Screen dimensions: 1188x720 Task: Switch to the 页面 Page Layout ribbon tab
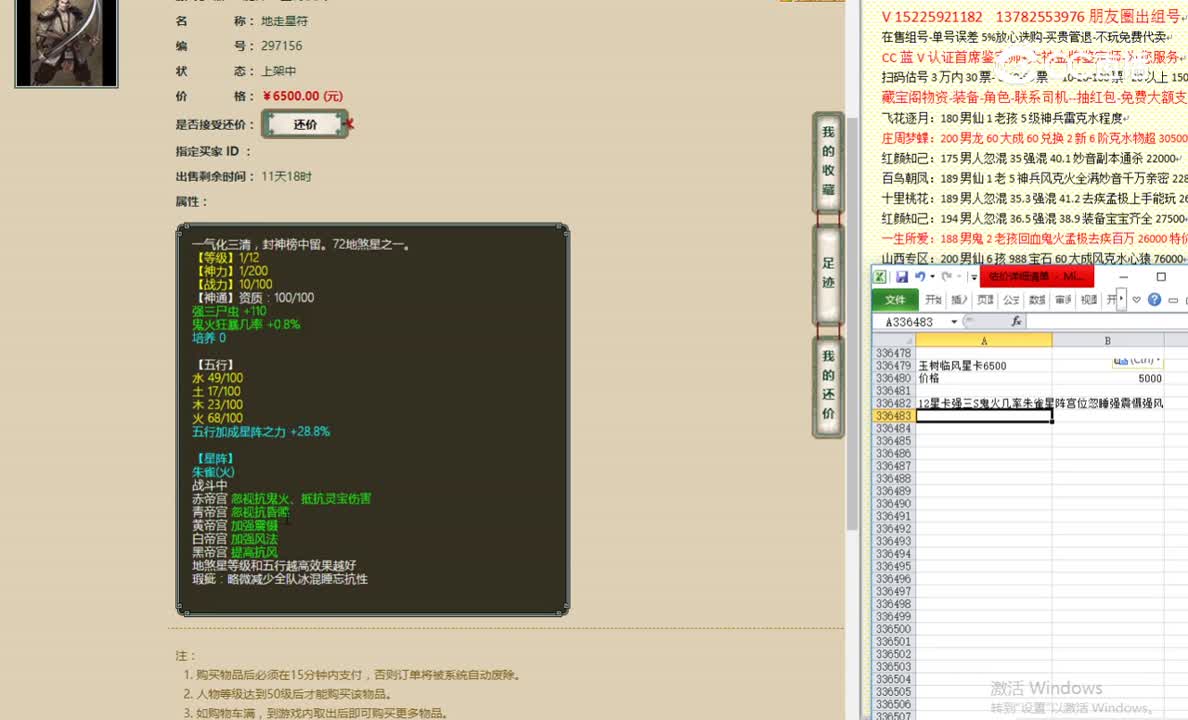tap(985, 299)
